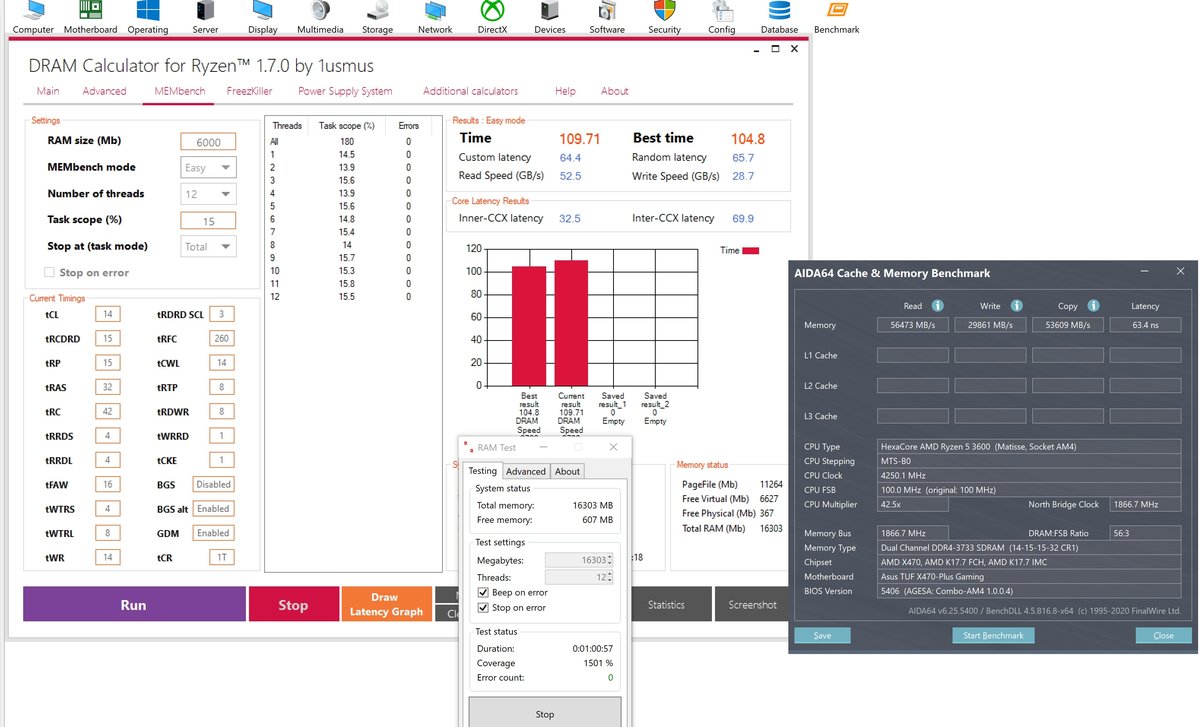The width and height of the screenshot is (1200, 727).
Task: Open the Number of threads dropdown
Action: pyautogui.click(x=208, y=194)
